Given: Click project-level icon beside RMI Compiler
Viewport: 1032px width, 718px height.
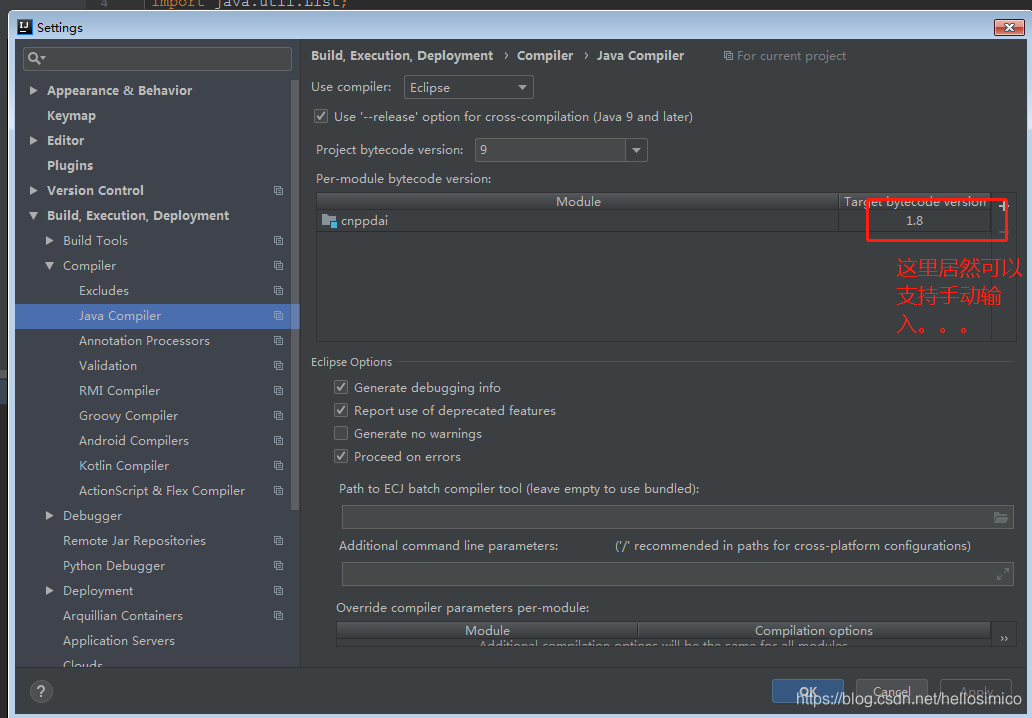Looking at the screenshot, I should (x=278, y=391).
